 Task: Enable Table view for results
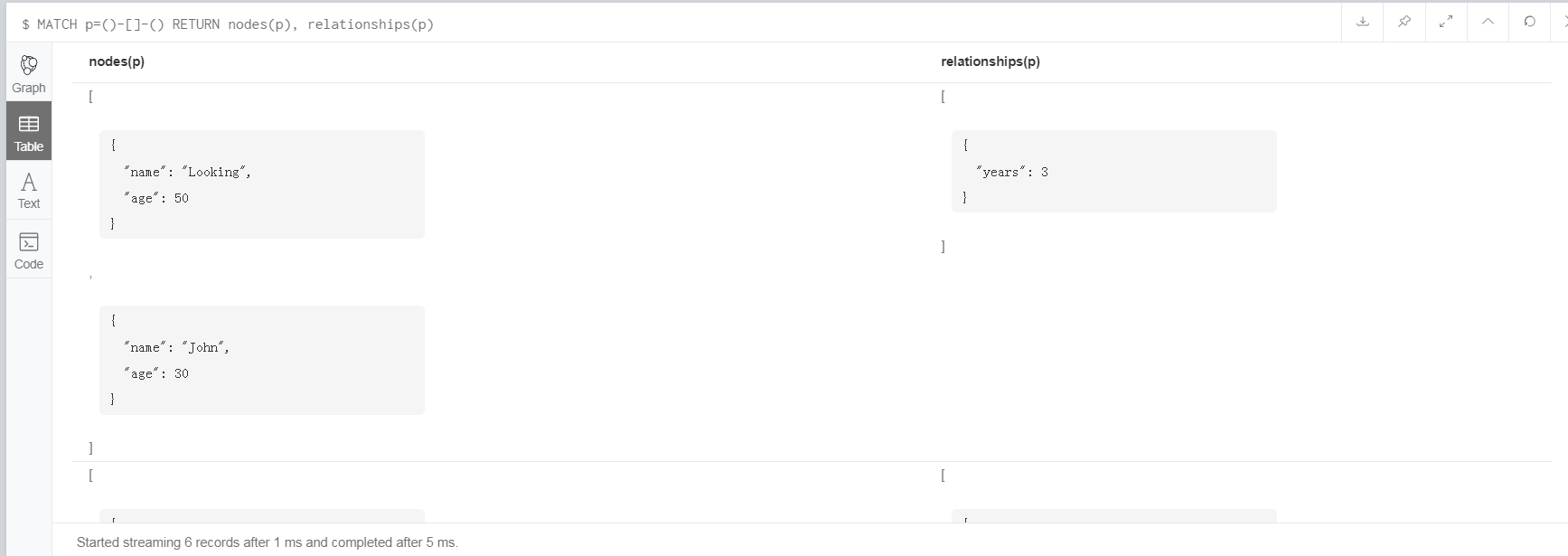[x=28, y=131]
